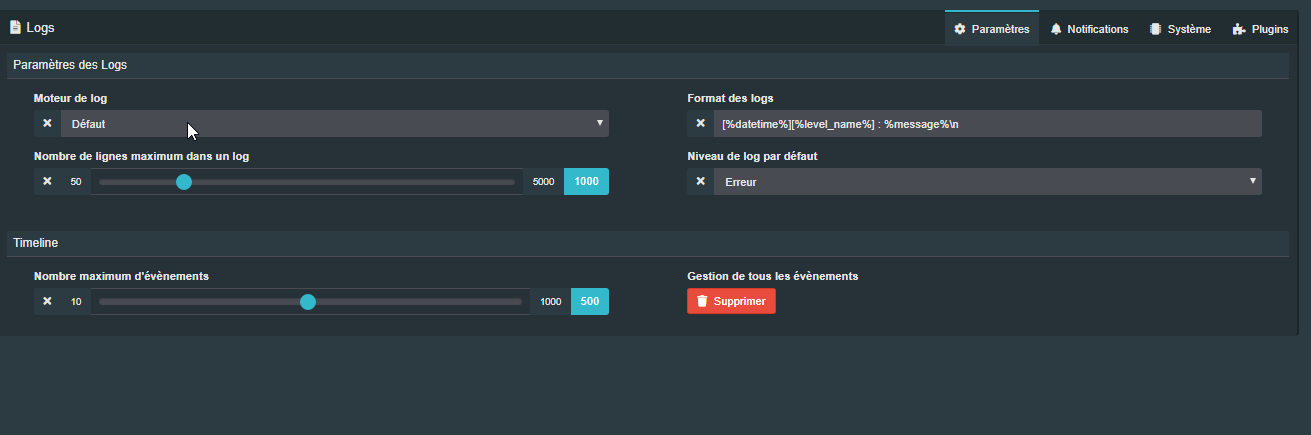Click the Moteur de log field label

point(70,98)
